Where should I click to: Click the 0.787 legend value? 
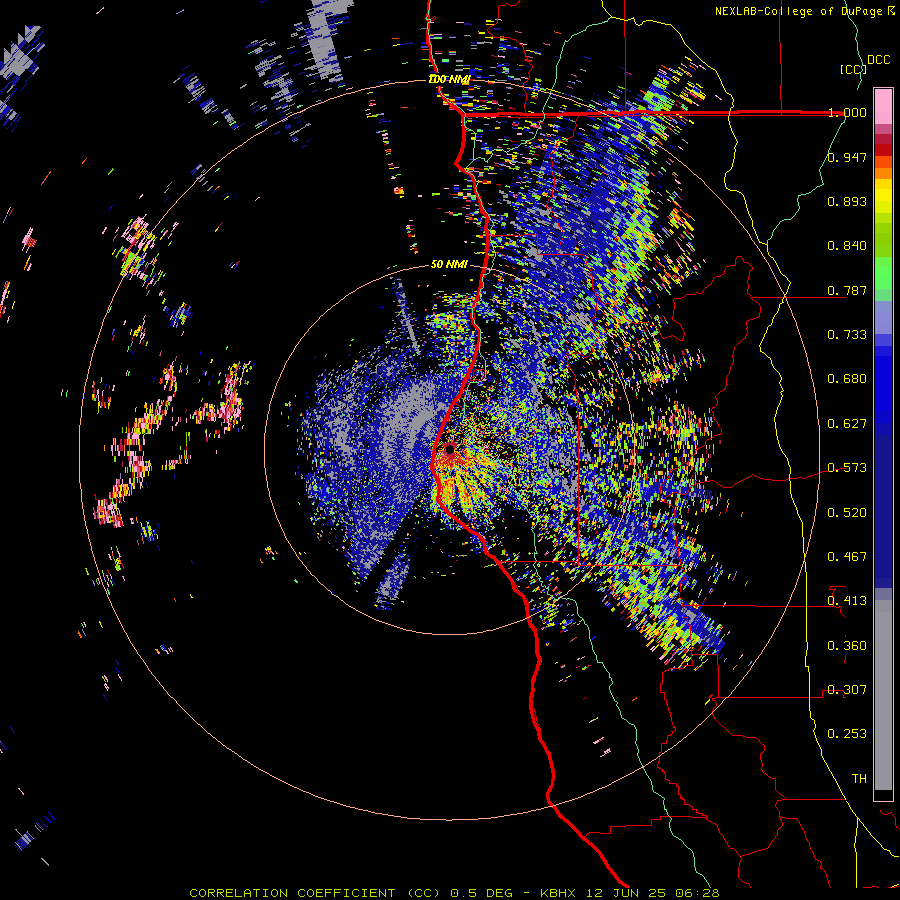click(847, 290)
